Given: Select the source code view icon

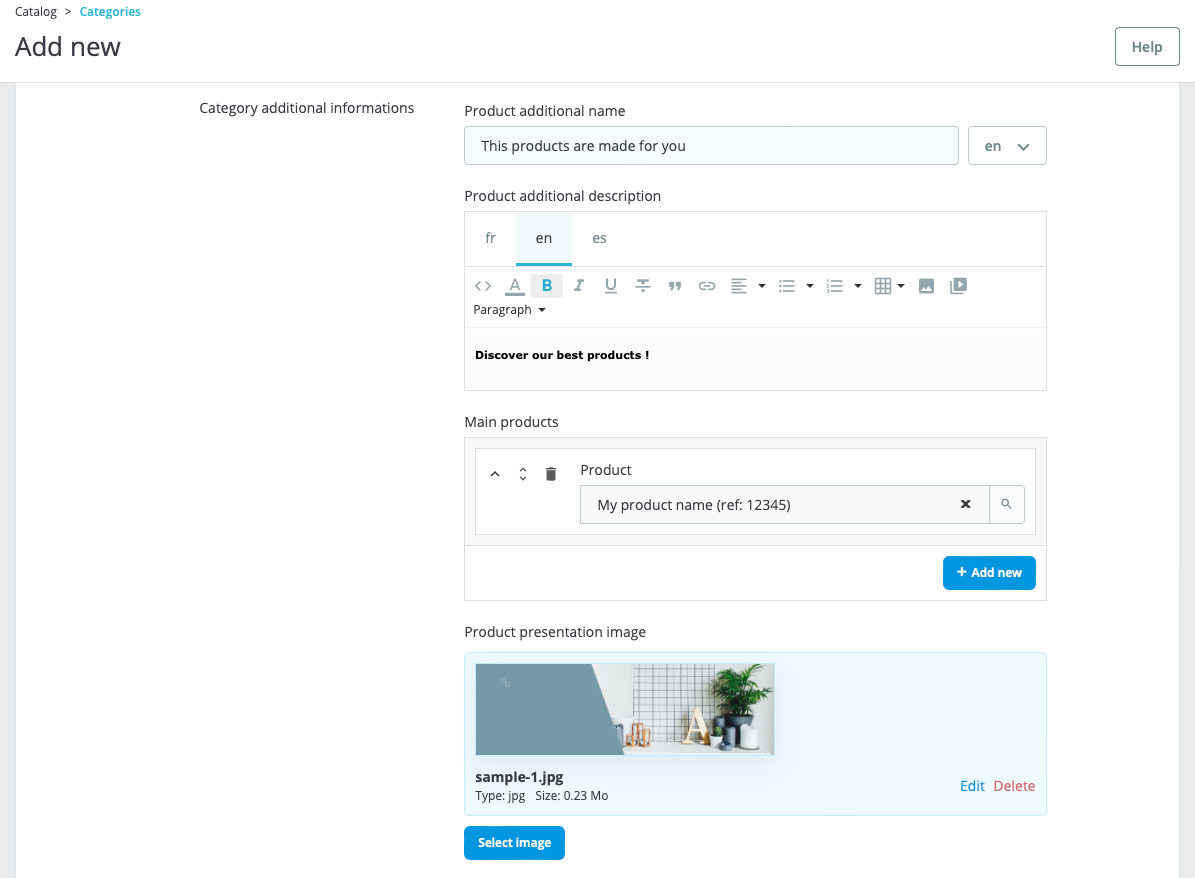Looking at the screenshot, I should click(x=483, y=285).
